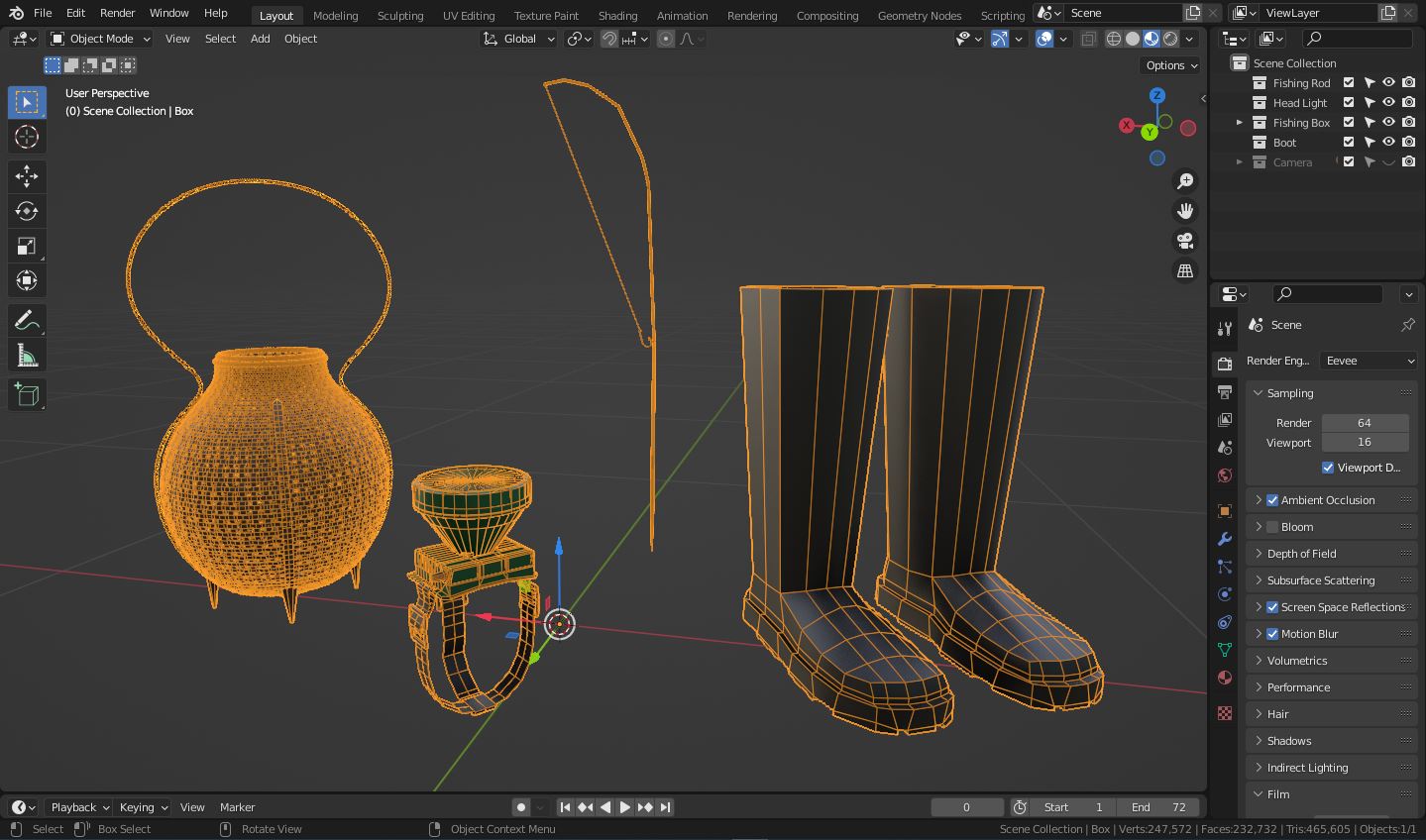The width and height of the screenshot is (1426, 840).
Task: Open the Object Mode dropdown
Action: click(101, 39)
